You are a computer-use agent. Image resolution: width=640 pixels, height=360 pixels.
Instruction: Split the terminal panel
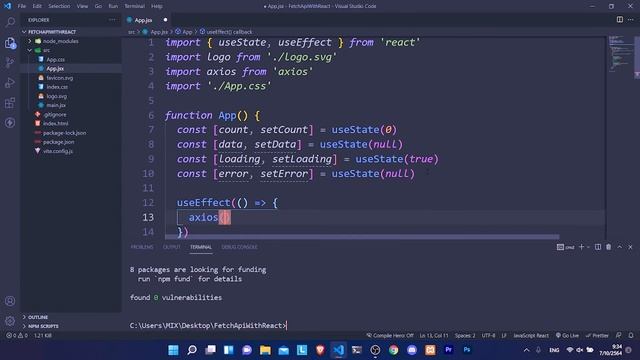pos(598,247)
